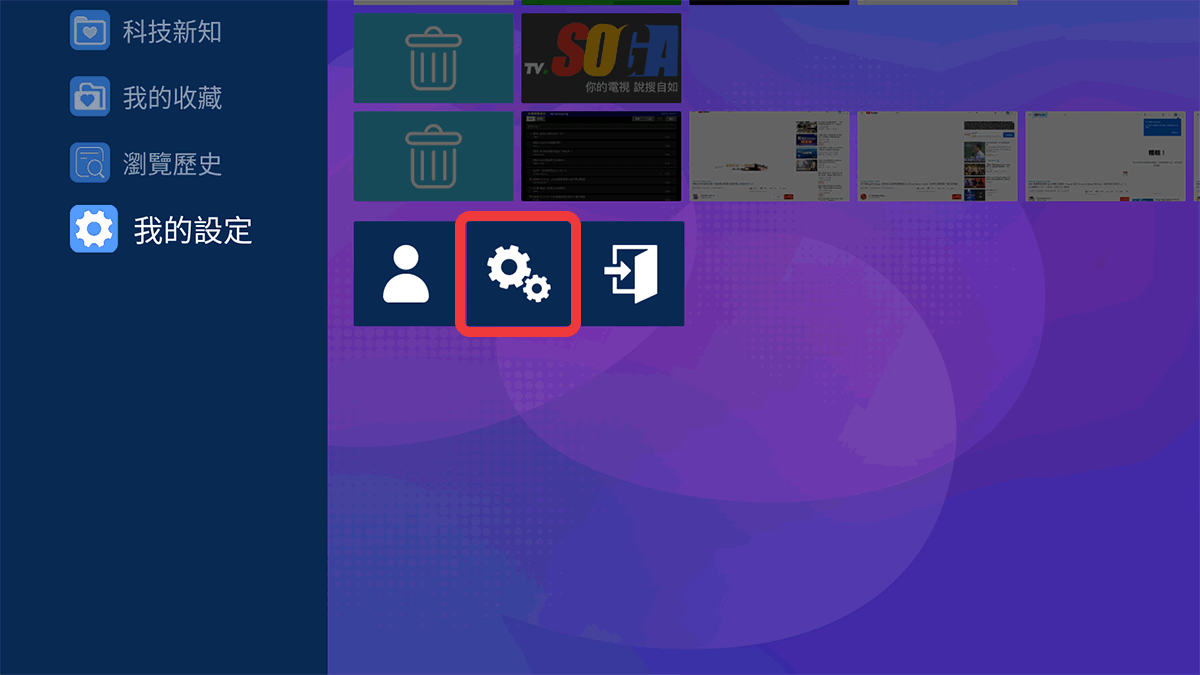Open the 糟糕！ error page thumbnail

[x=1105, y=156]
